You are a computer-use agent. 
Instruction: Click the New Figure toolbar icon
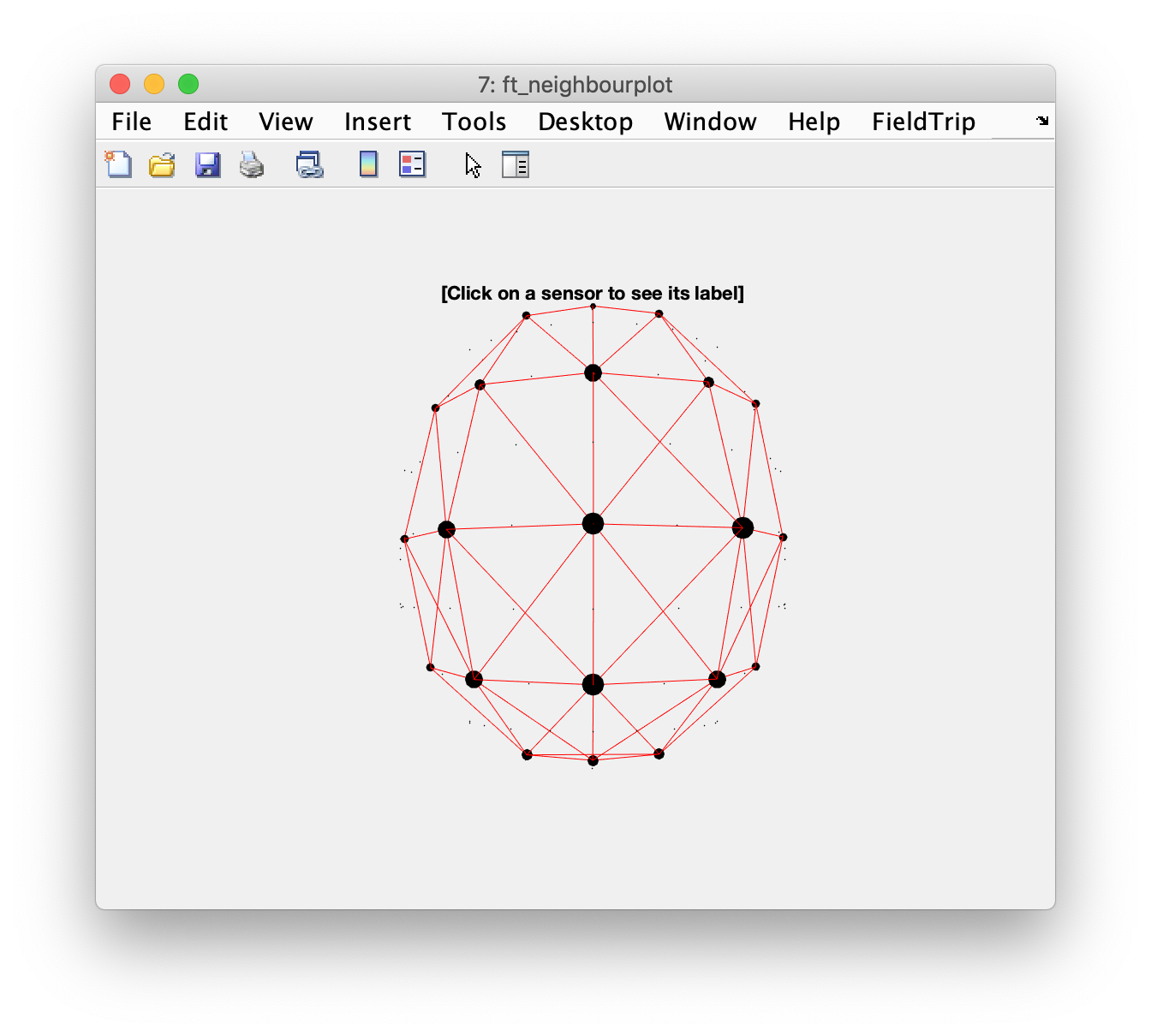(x=118, y=164)
